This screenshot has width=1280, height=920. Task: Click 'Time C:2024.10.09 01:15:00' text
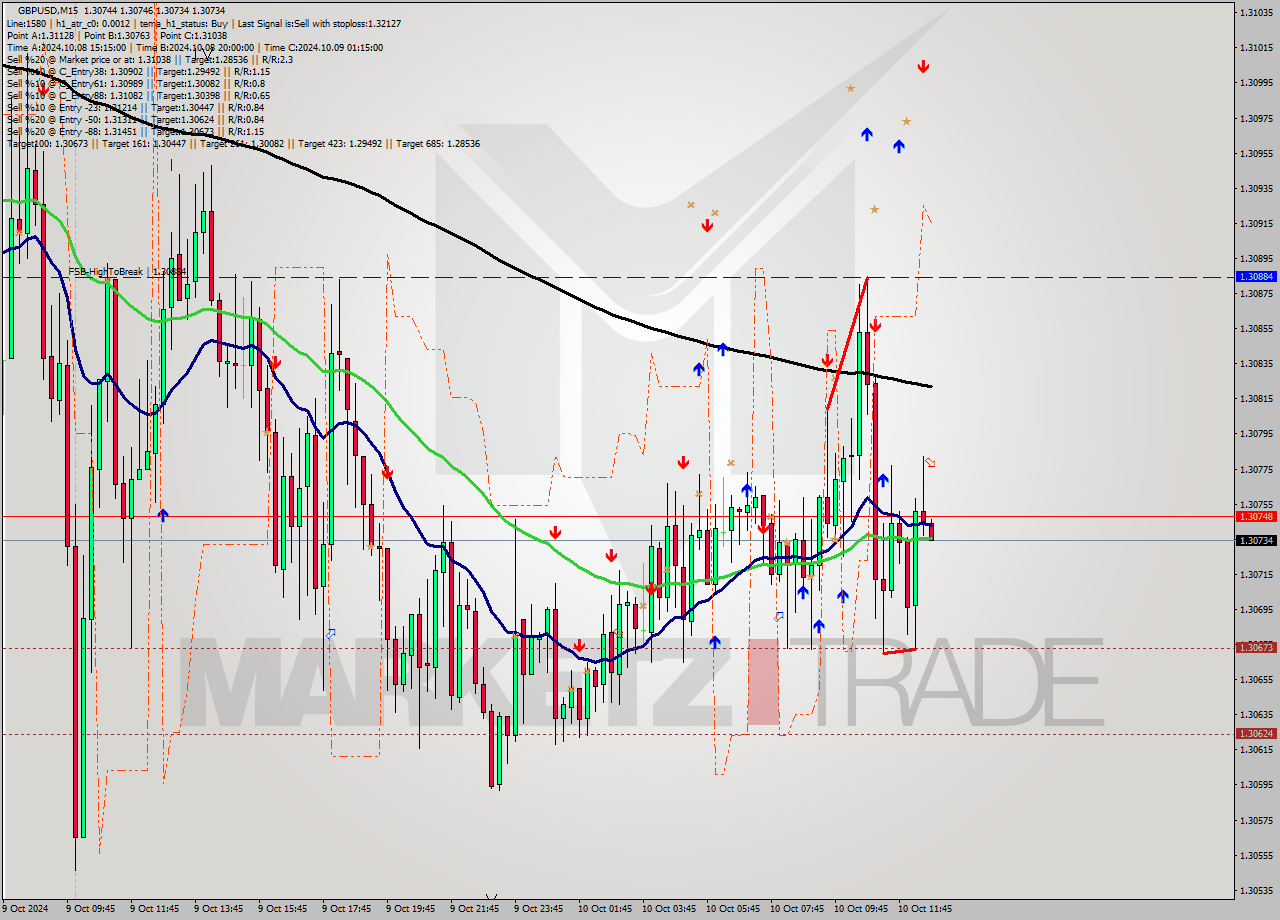(322, 47)
